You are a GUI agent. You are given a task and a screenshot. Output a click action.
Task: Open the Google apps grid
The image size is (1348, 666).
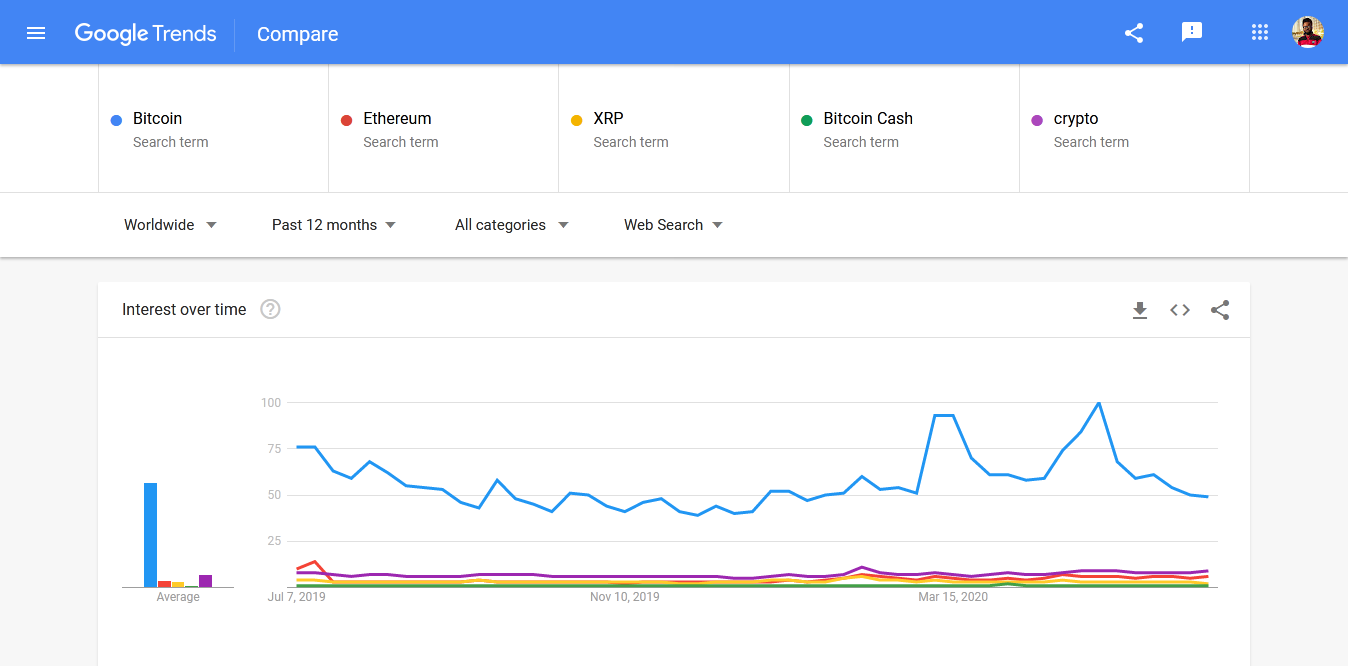1260,33
